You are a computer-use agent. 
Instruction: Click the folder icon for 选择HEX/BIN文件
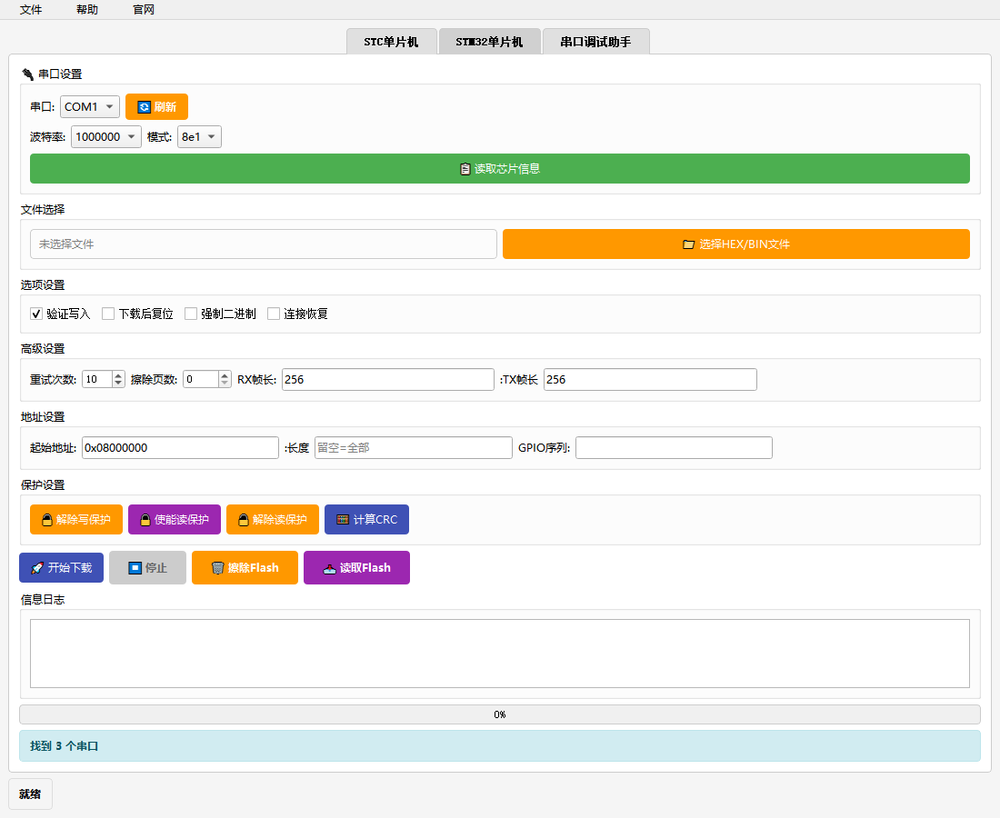(688, 244)
